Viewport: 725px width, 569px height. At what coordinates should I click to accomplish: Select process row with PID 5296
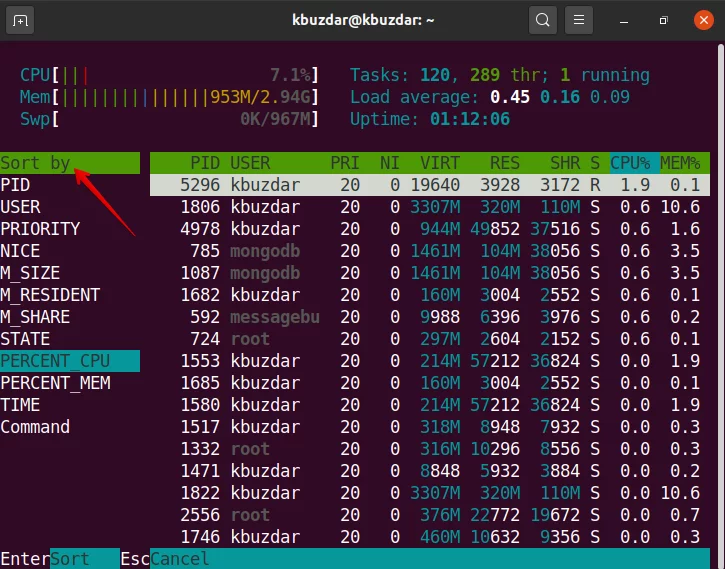coord(430,185)
